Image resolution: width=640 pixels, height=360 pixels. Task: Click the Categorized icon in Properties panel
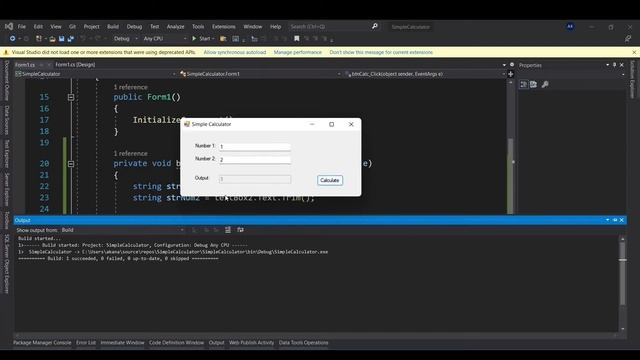523,84
